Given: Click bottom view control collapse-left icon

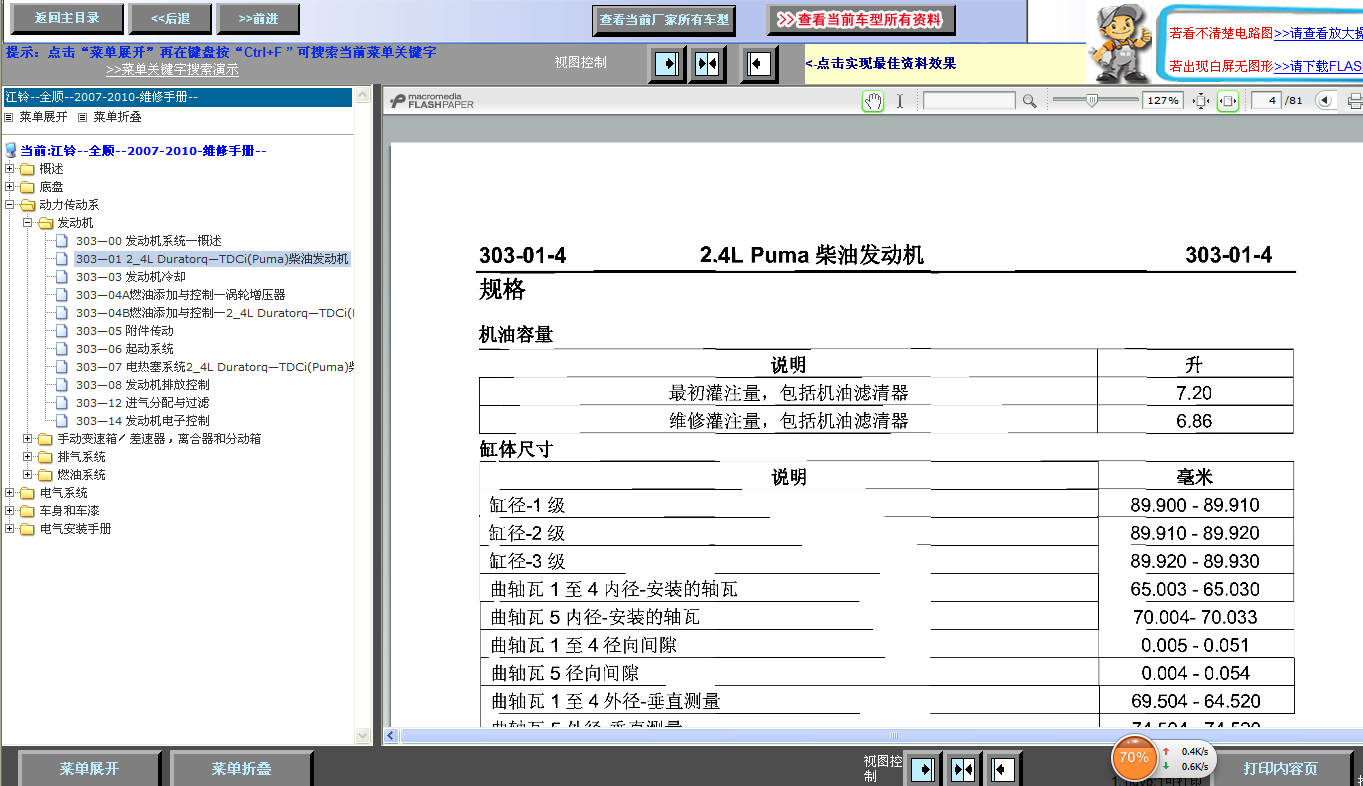Looking at the screenshot, I should coord(1004,769).
